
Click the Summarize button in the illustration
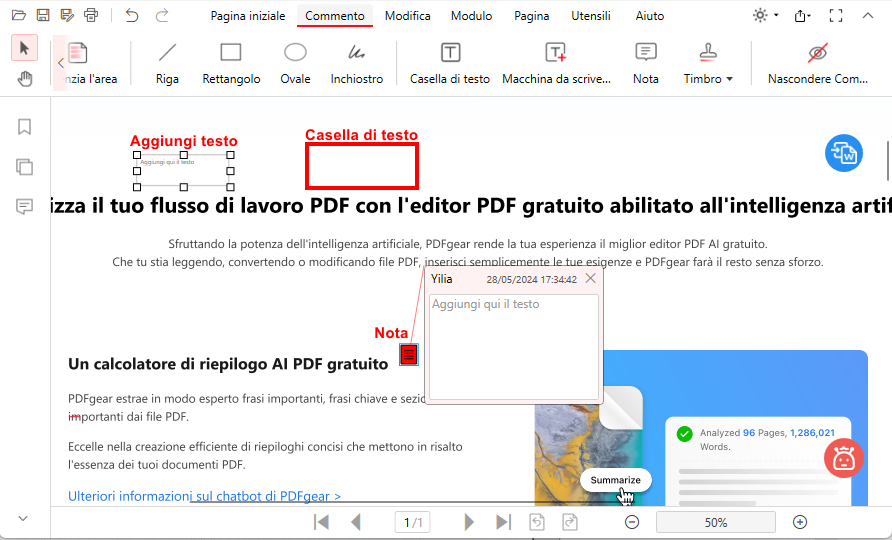point(616,480)
